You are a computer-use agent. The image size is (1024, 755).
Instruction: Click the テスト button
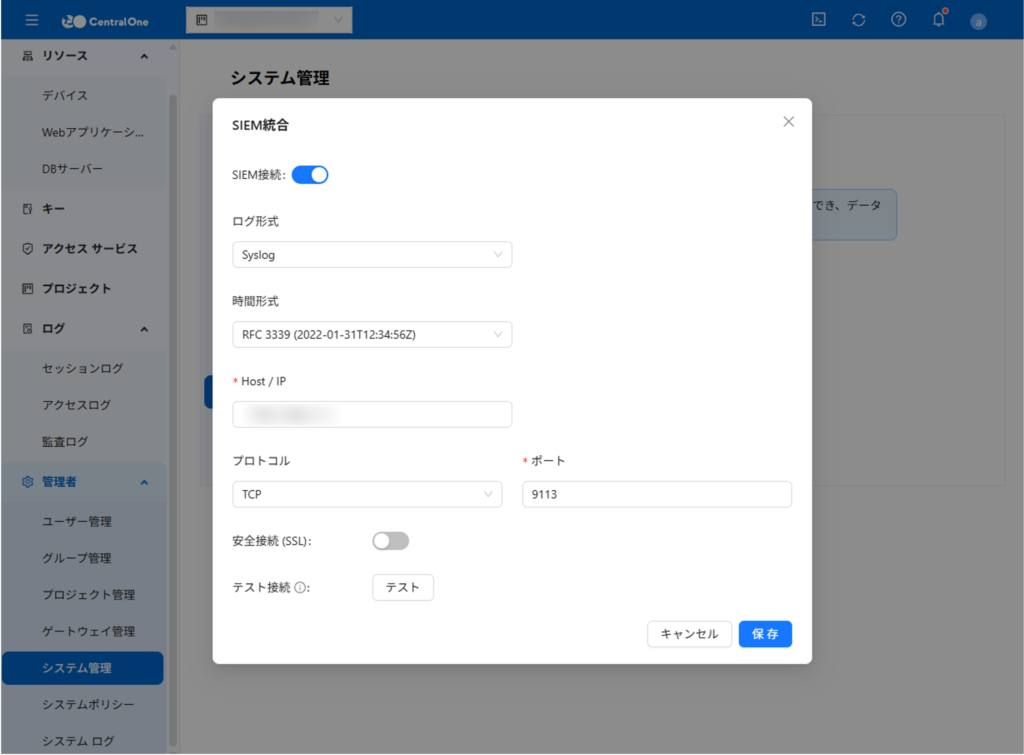[403, 587]
